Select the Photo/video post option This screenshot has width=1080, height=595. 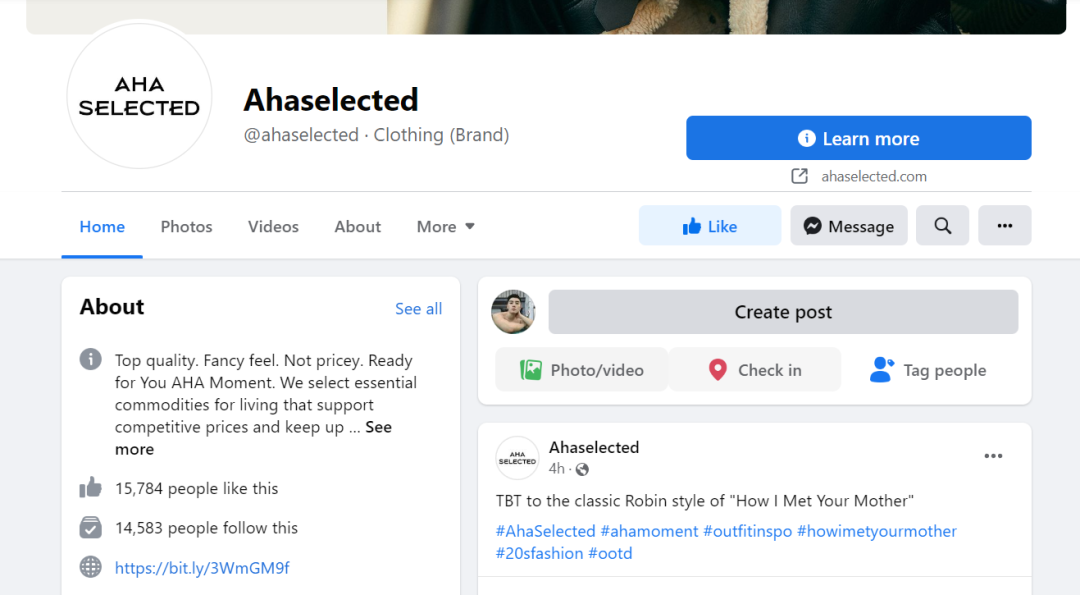[x=582, y=370]
